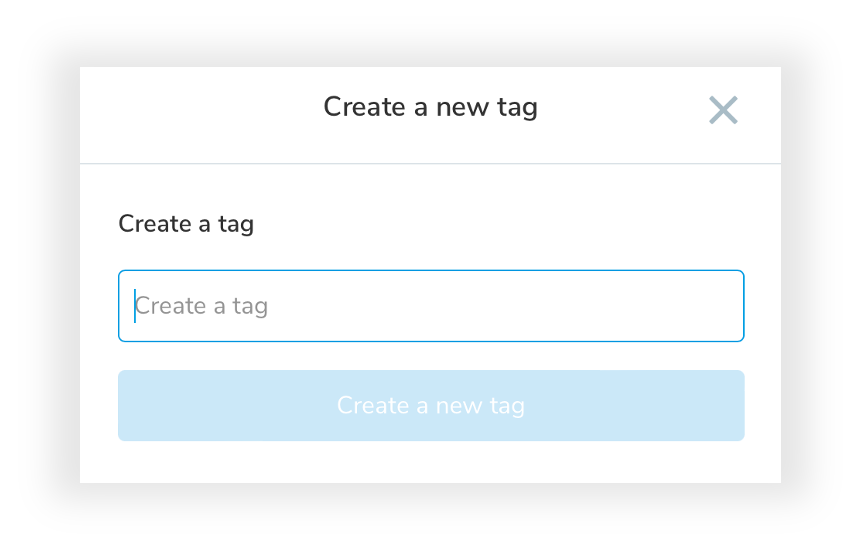Image resolution: width=860 pixels, height=550 pixels.
Task: Click the placeholder text "Create a tag"
Action: (202, 306)
